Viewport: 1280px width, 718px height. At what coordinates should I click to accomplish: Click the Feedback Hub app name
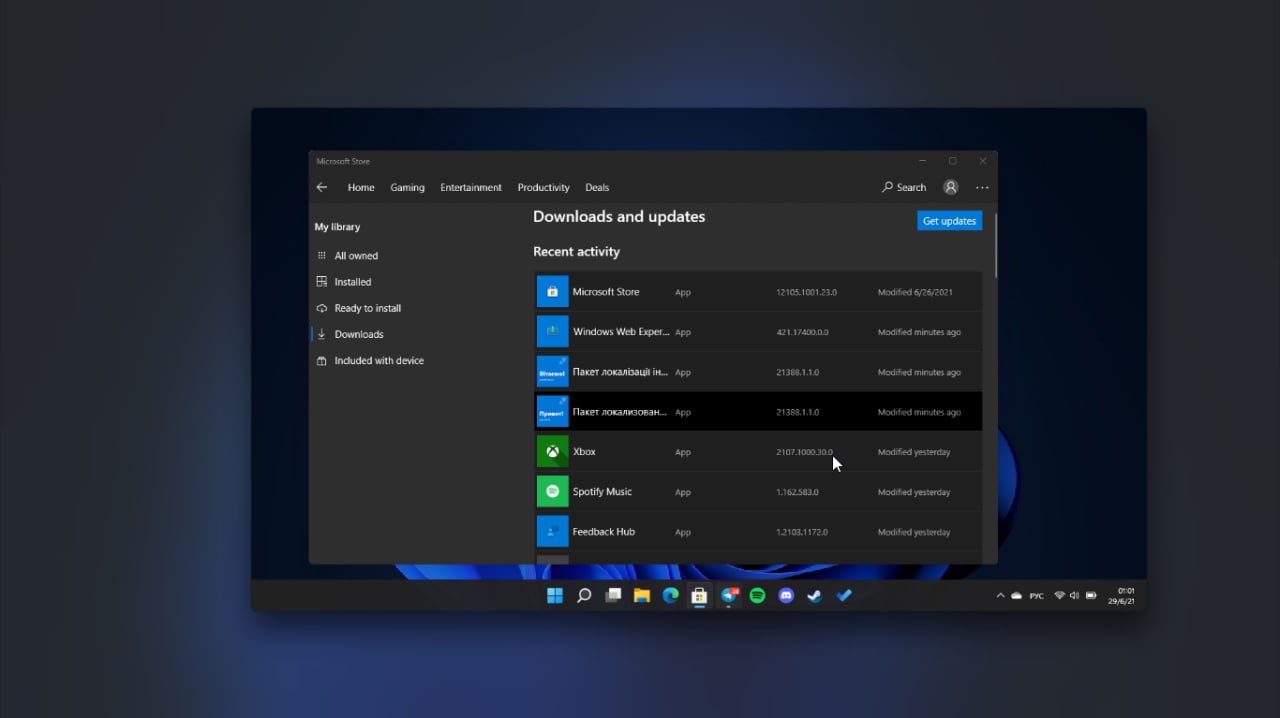(604, 532)
